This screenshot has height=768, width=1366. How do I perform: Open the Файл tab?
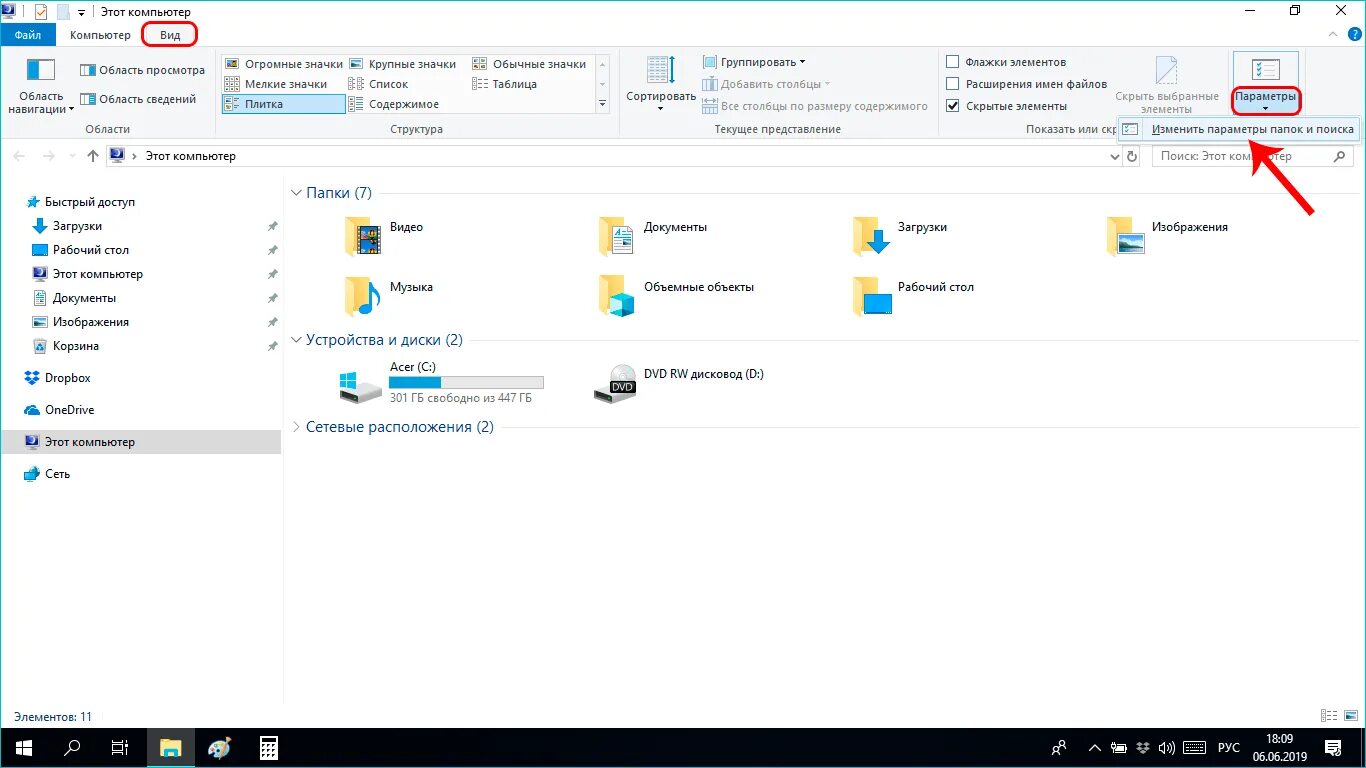pos(27,35)
